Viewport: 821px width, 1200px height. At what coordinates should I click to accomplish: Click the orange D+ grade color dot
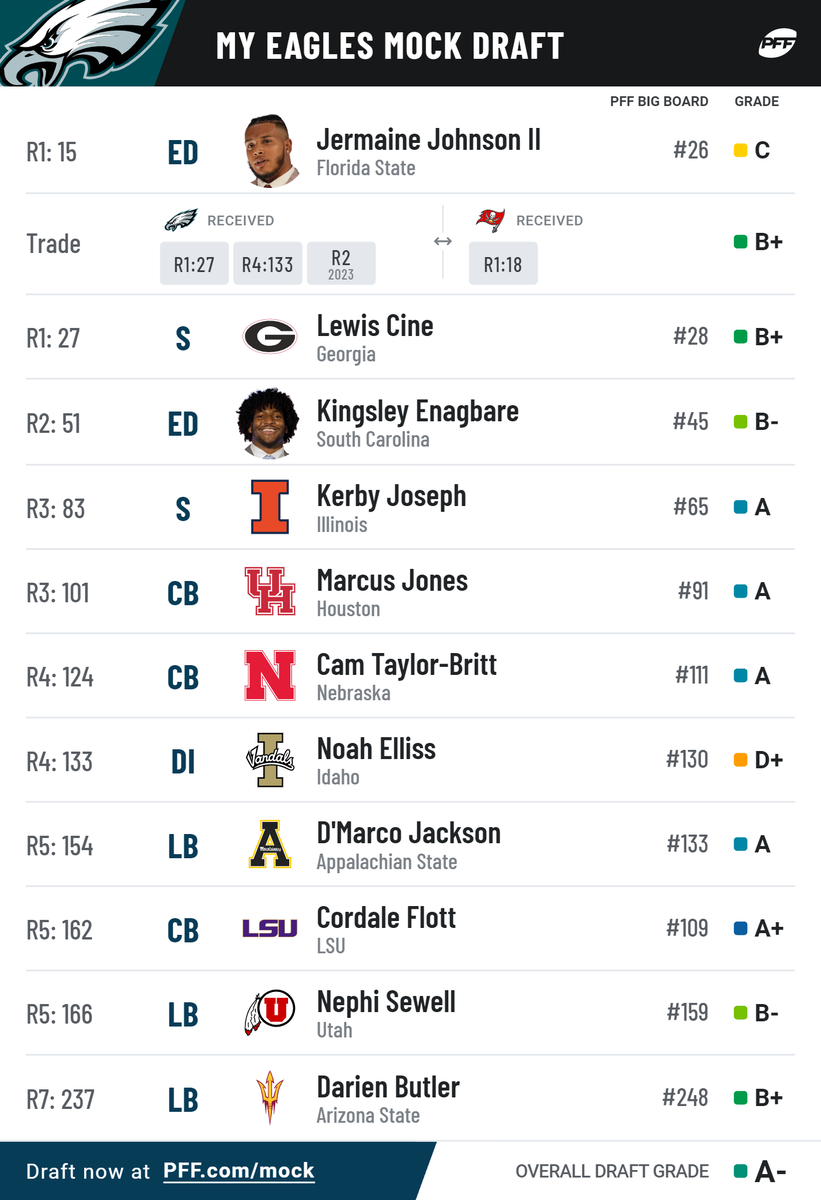tap(741, 760)
